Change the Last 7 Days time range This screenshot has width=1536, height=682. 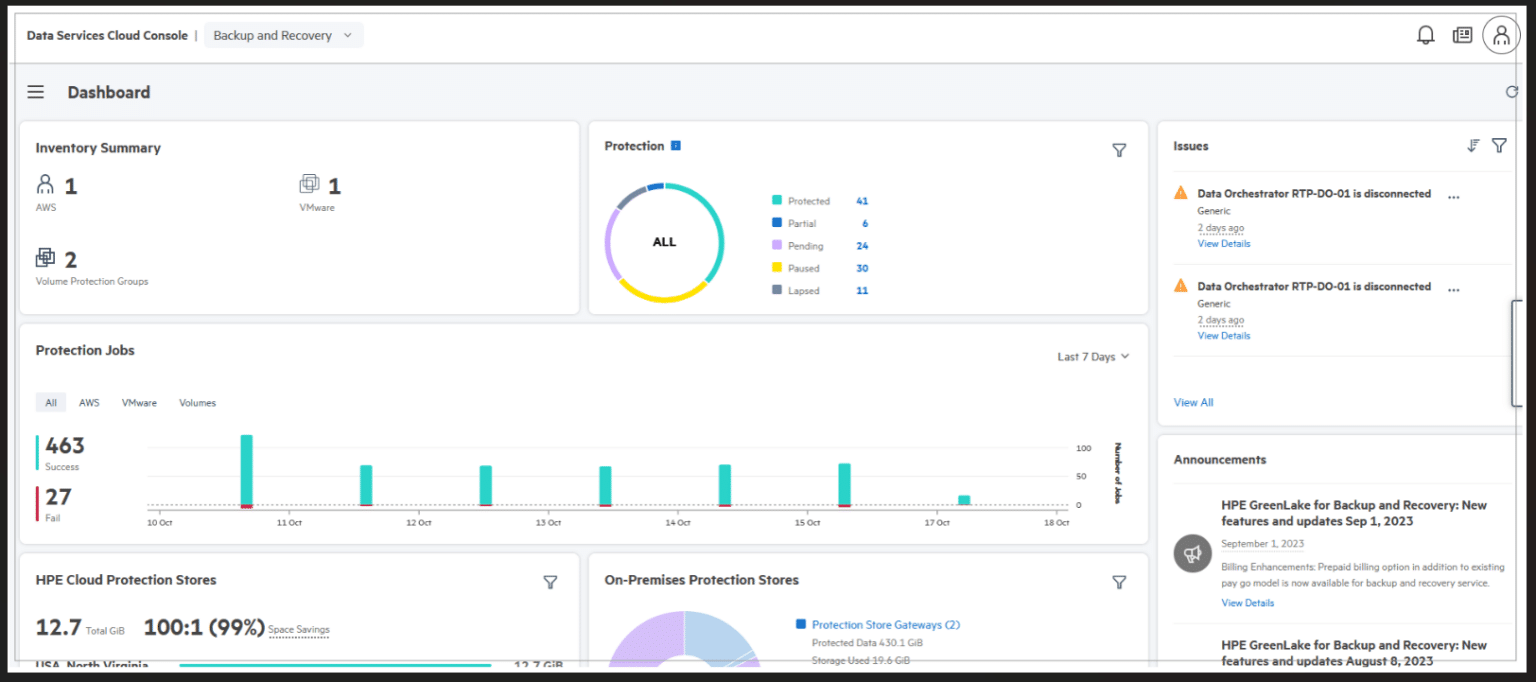pos(1093,357)
